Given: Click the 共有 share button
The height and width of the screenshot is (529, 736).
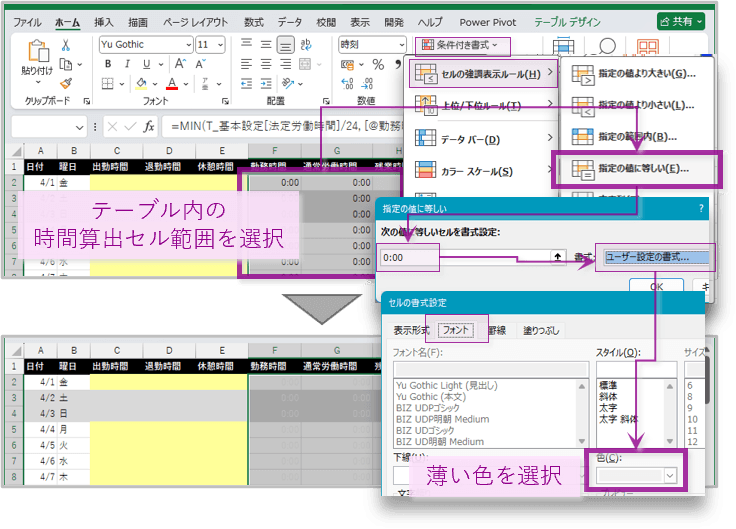Looking at the screenshot, I should pos(681,22).
